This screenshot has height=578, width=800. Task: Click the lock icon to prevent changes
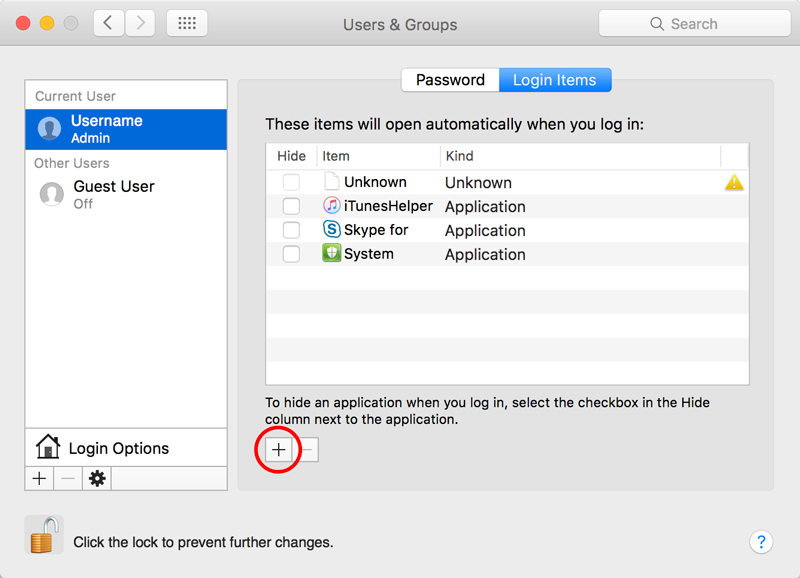(x=43, y=535)
